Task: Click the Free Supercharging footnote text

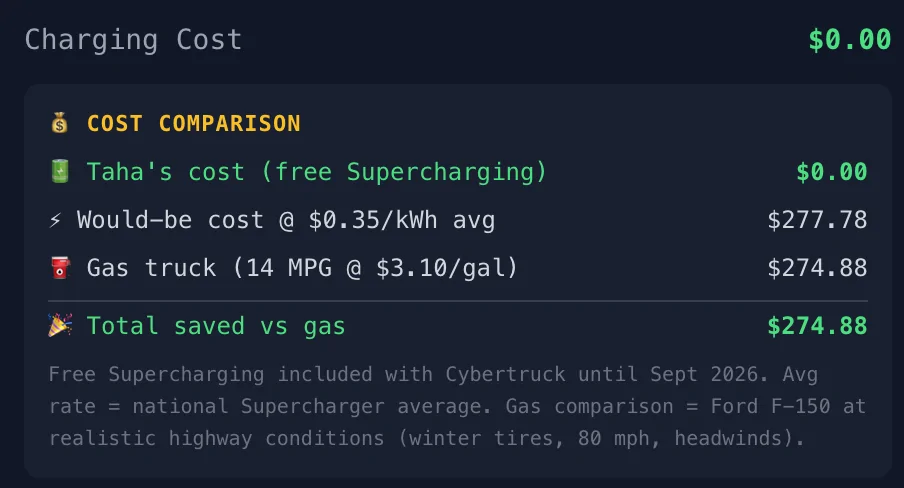Action: click(x=457, y=406)
